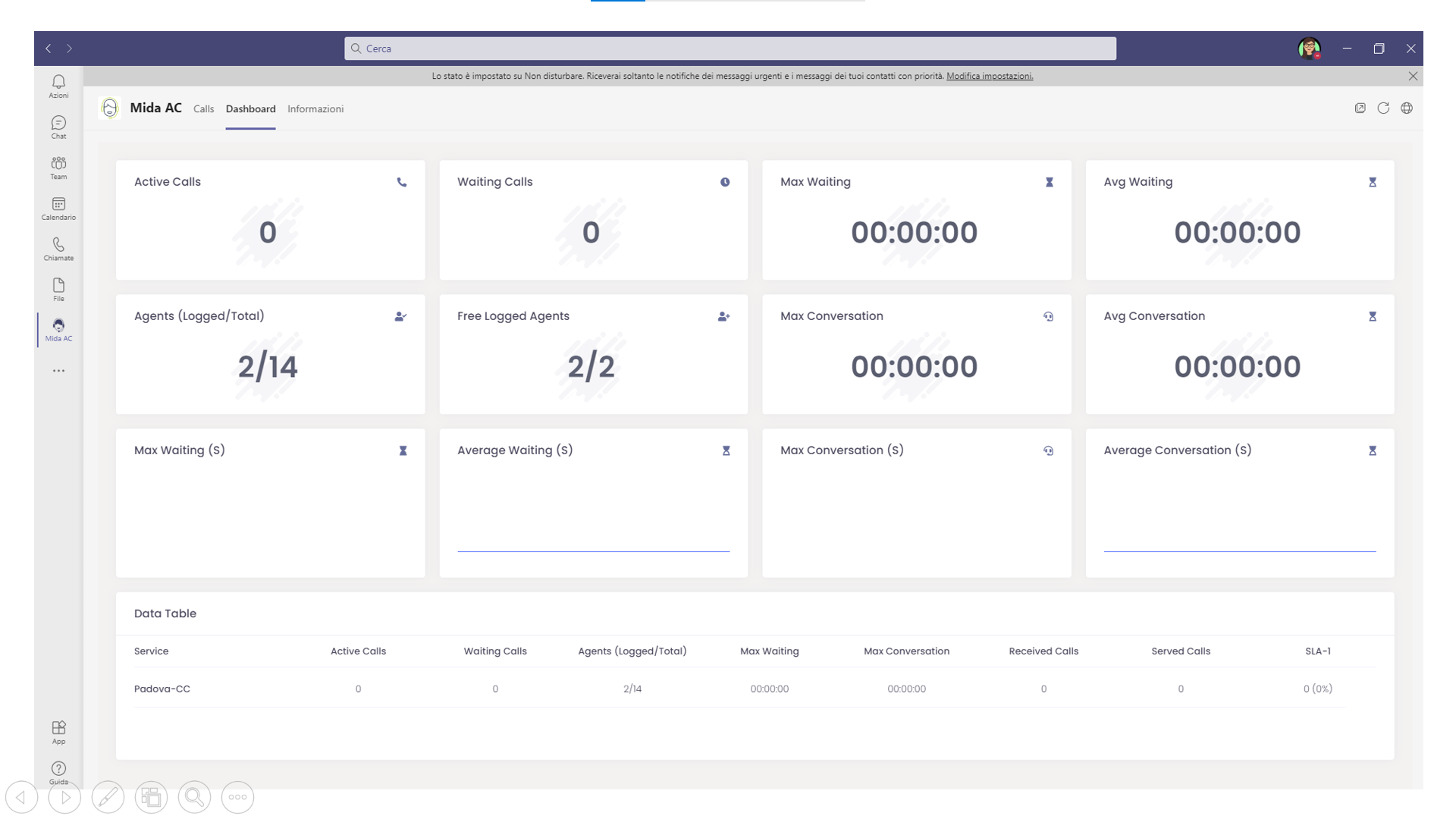Open the Informazioni tab
Screen dimensions: 1456x819
(x=315, y=108)
